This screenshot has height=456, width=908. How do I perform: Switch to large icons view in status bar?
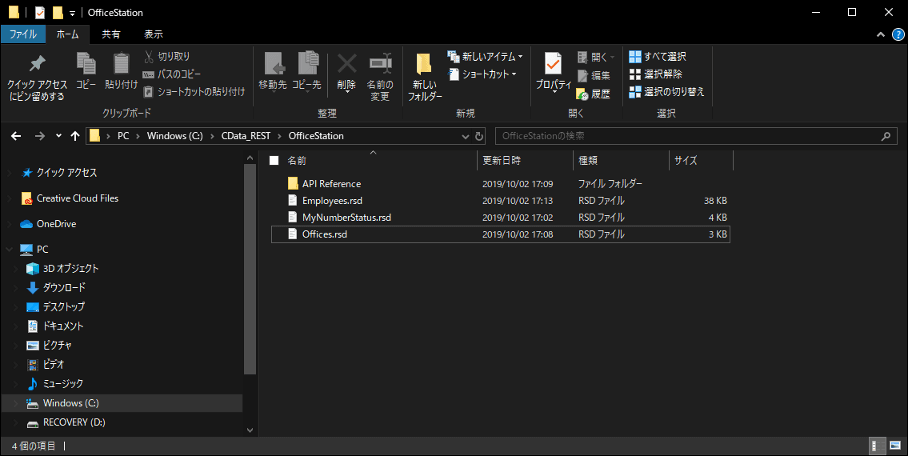coord(895,446)
